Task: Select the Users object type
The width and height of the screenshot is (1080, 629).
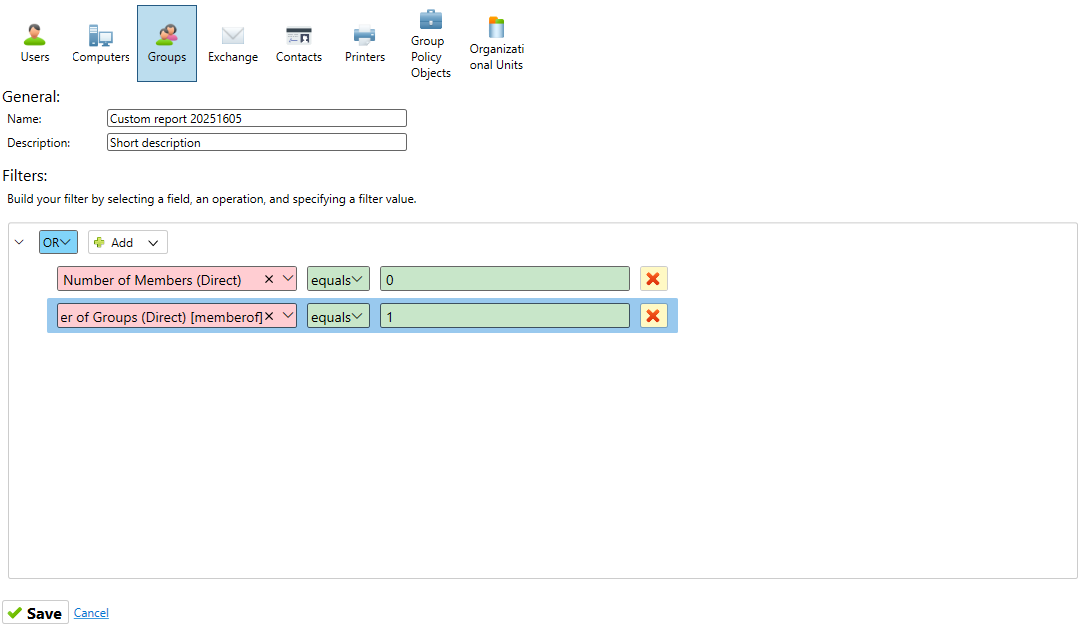Action: pos(34,43)
